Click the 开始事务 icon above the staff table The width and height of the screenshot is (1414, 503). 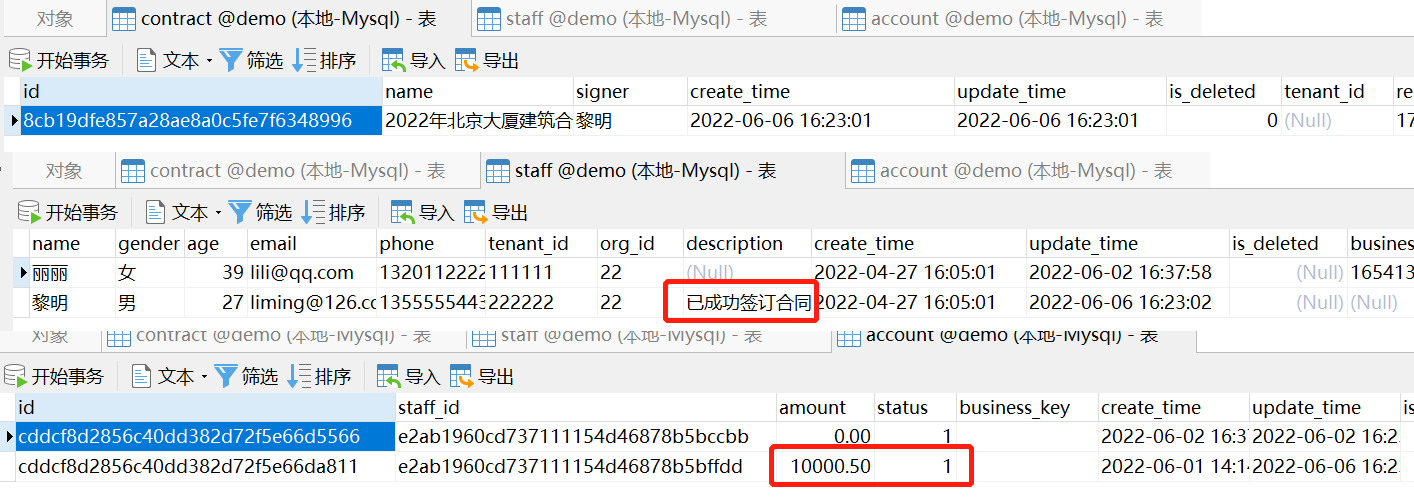tap(30, 212)
